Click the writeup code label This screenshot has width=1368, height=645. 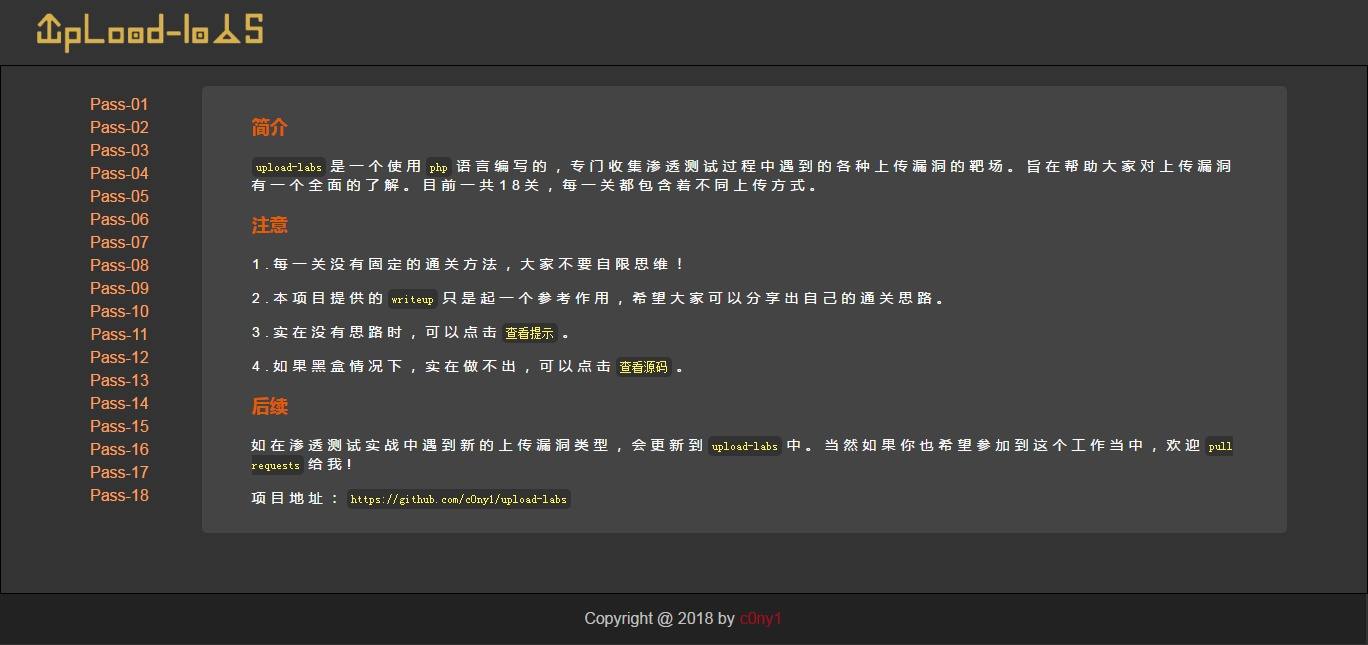click(412, 299)
